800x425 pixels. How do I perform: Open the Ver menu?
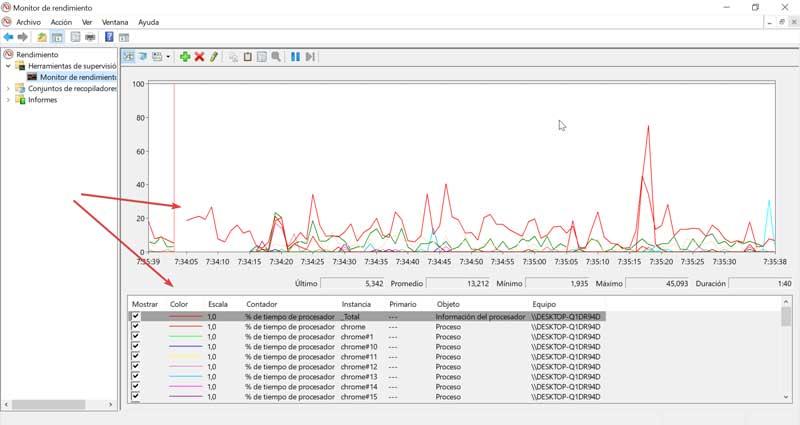87,22
